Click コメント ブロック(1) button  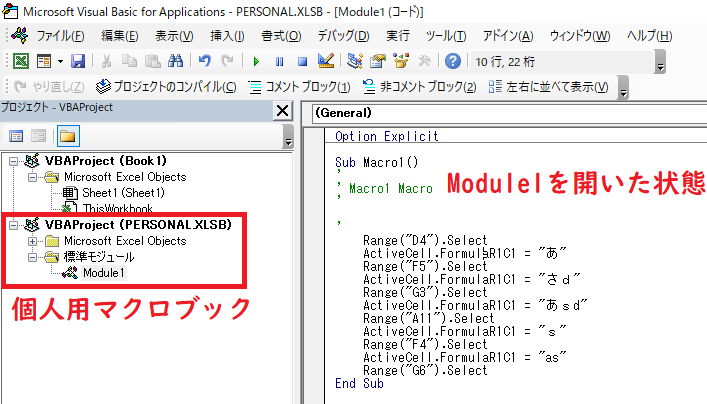pyautogui.click(x=299, y=87)
